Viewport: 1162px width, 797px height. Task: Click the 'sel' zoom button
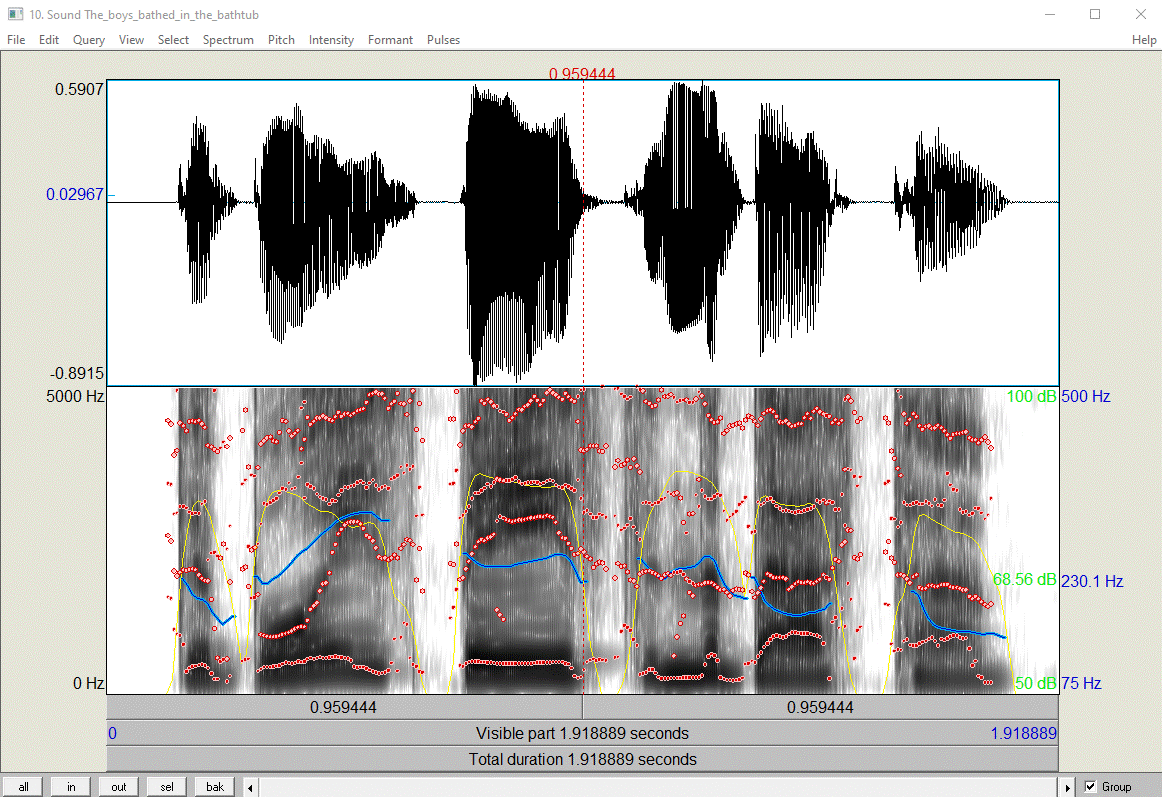(x=167, y=787)
